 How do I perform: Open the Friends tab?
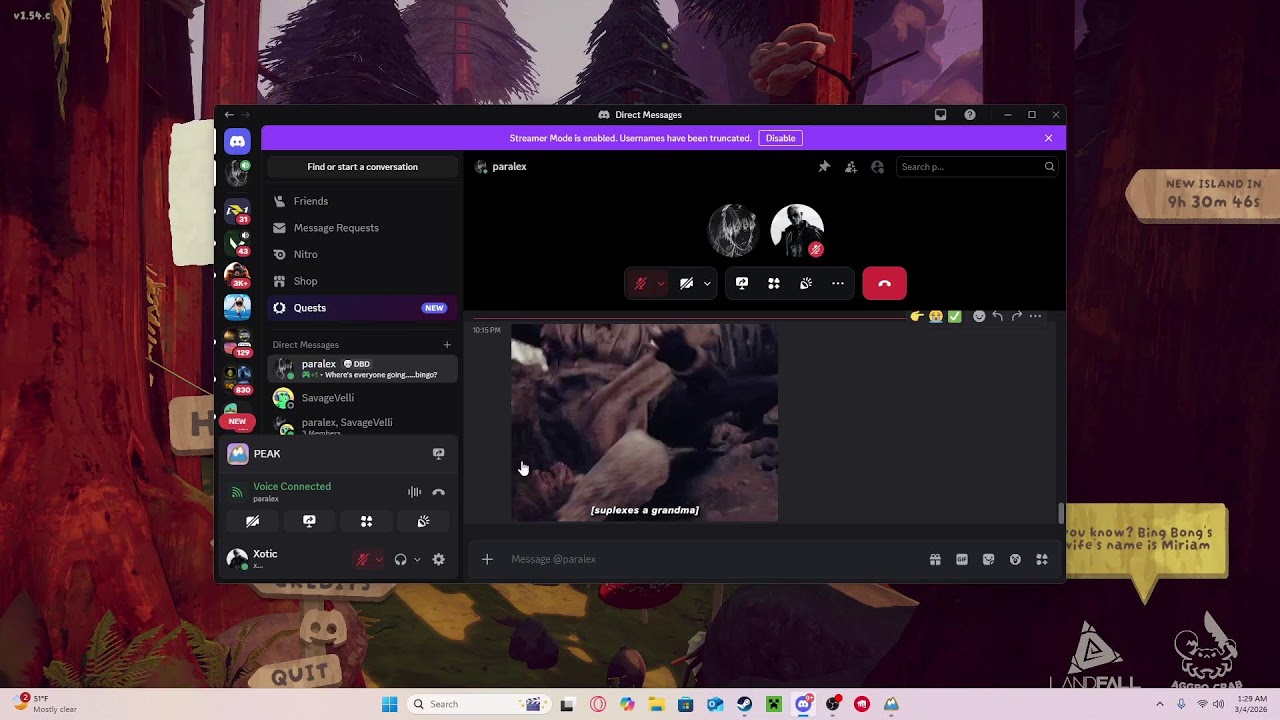[x=362, y=201]
